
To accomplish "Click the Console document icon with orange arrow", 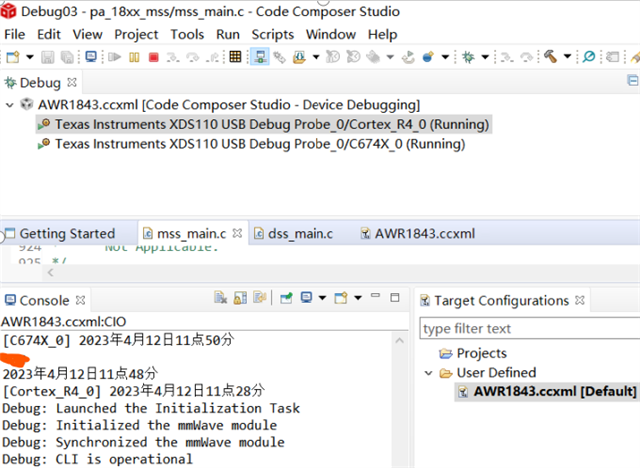I will pyautogui.click(x=260, y=298).
